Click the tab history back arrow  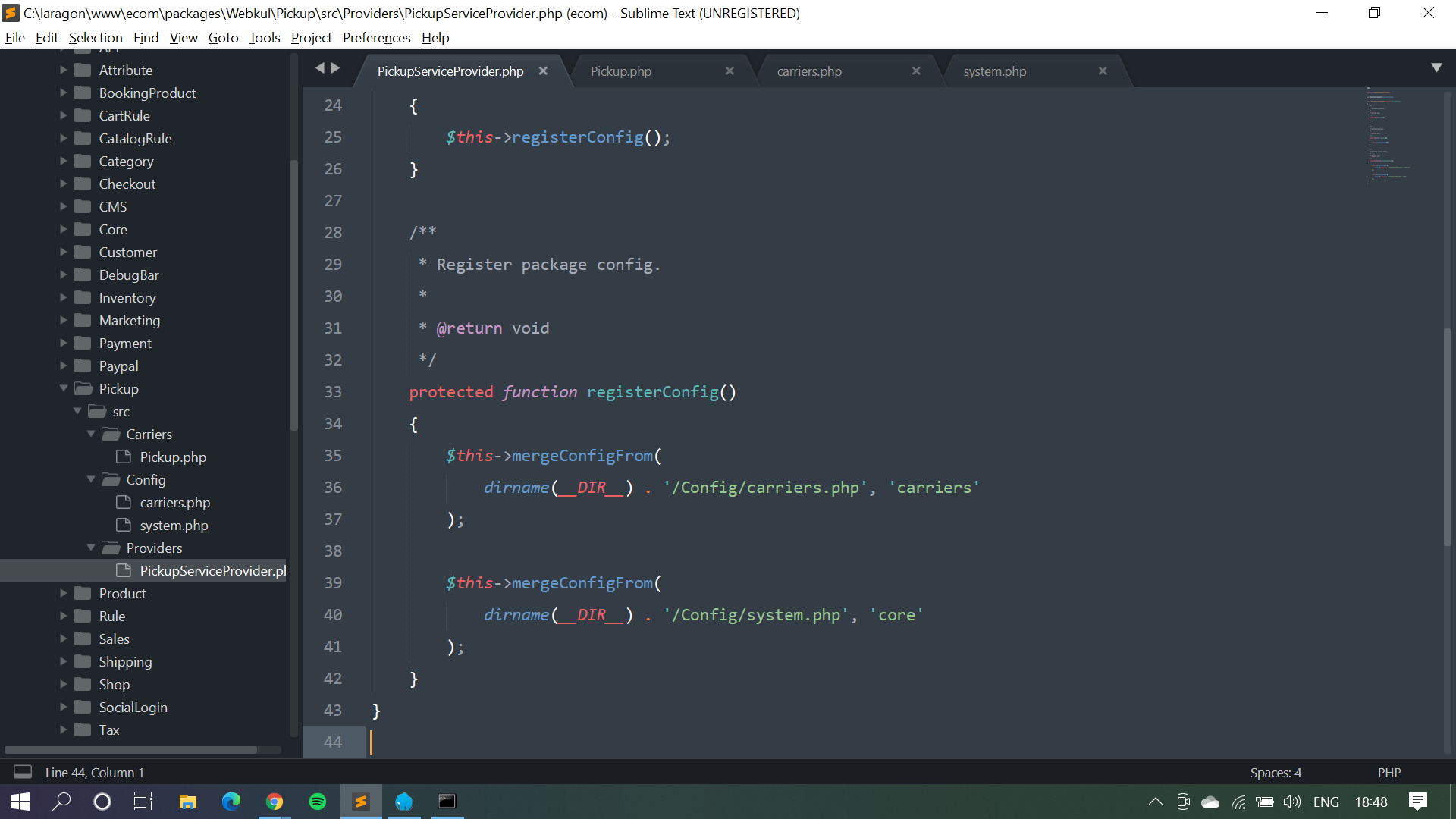pos(319,68)
